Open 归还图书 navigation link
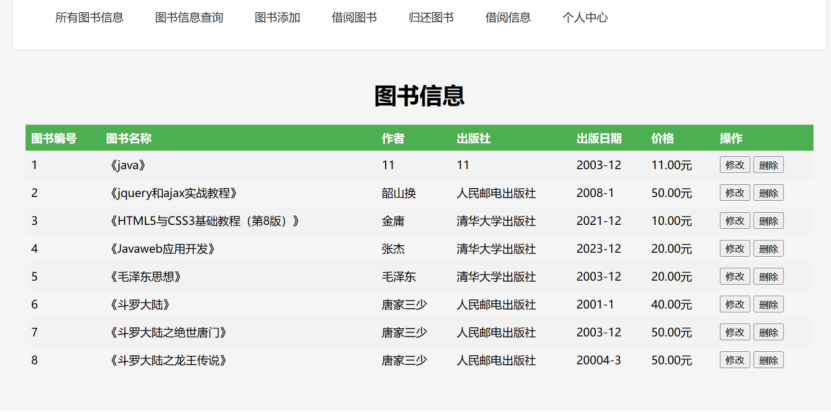This screenshot has width=831, height=412. click(431, 17)
